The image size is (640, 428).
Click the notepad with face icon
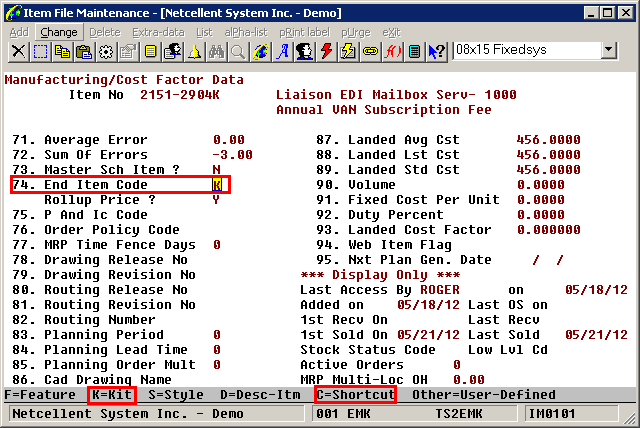tap(173, 52)
